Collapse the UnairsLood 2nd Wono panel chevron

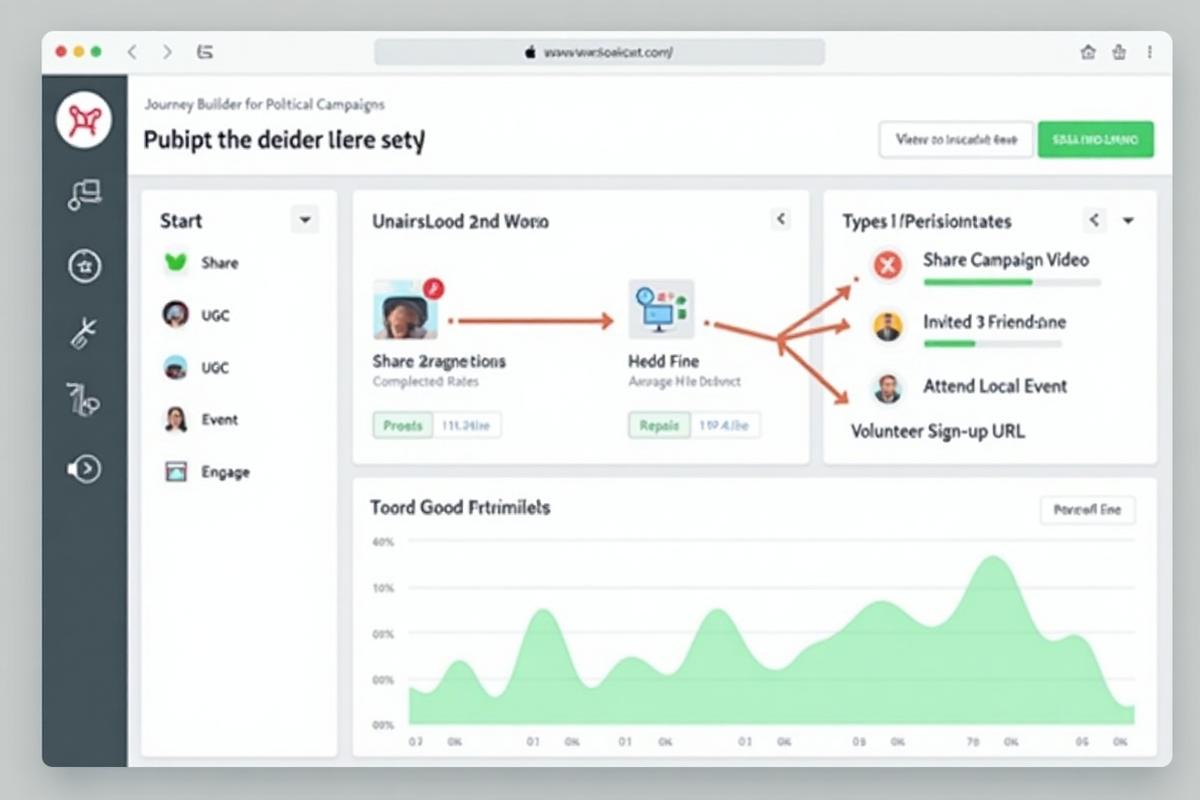pos(781,220)
